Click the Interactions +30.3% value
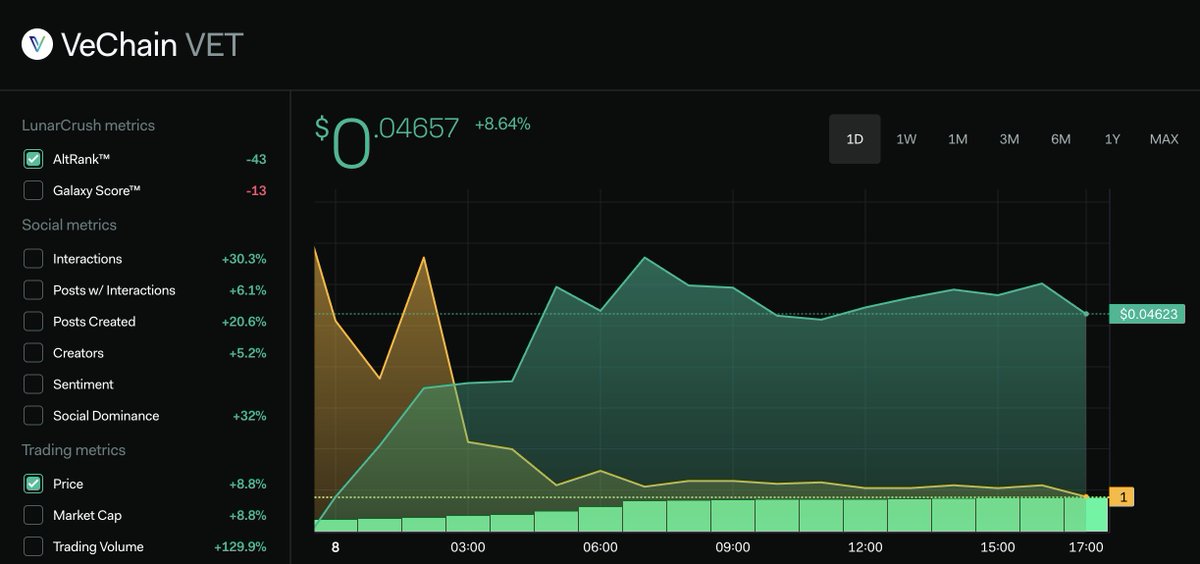1200x564 pixels. click(x=244, y=259)
